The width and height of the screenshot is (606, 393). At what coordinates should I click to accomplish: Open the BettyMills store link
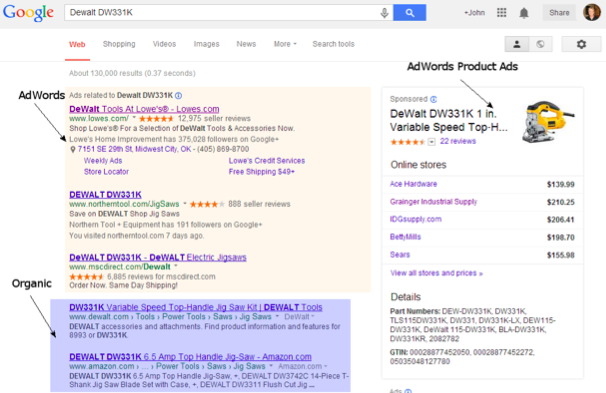click(405, 237)
